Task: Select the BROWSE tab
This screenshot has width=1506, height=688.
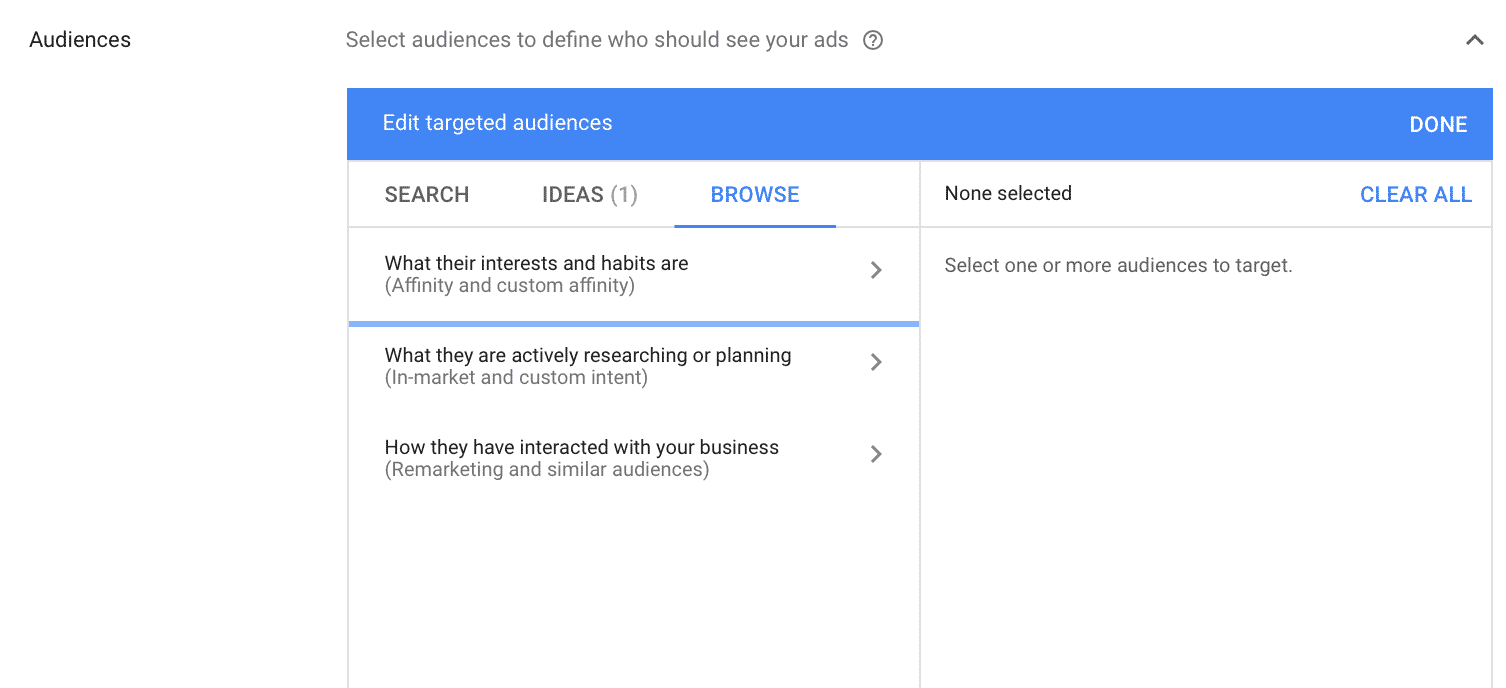Action: click(755, 195)
